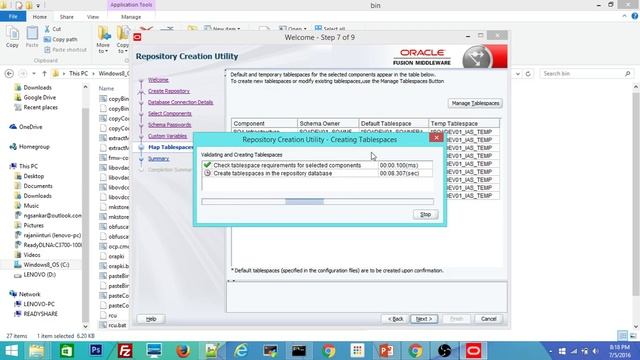
Task: Open the Move to dropdown
Action: 103,40
